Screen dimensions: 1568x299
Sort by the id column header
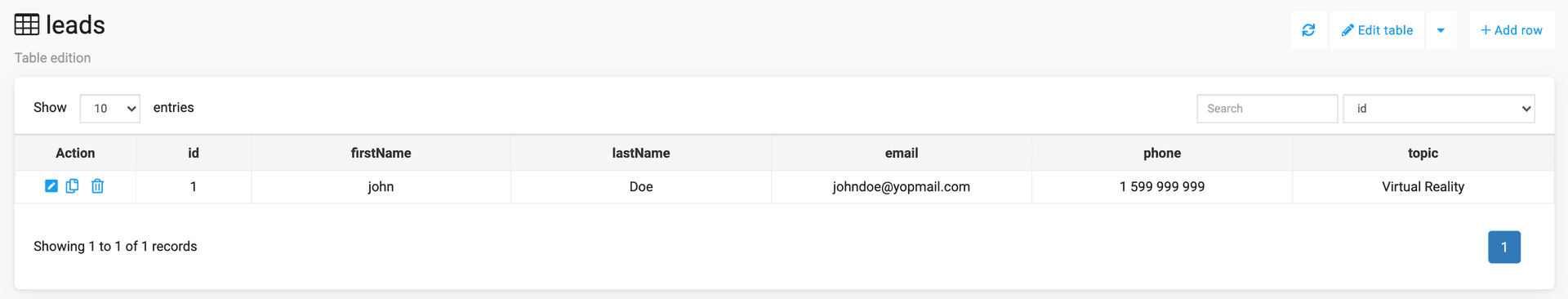coord(194,153)
